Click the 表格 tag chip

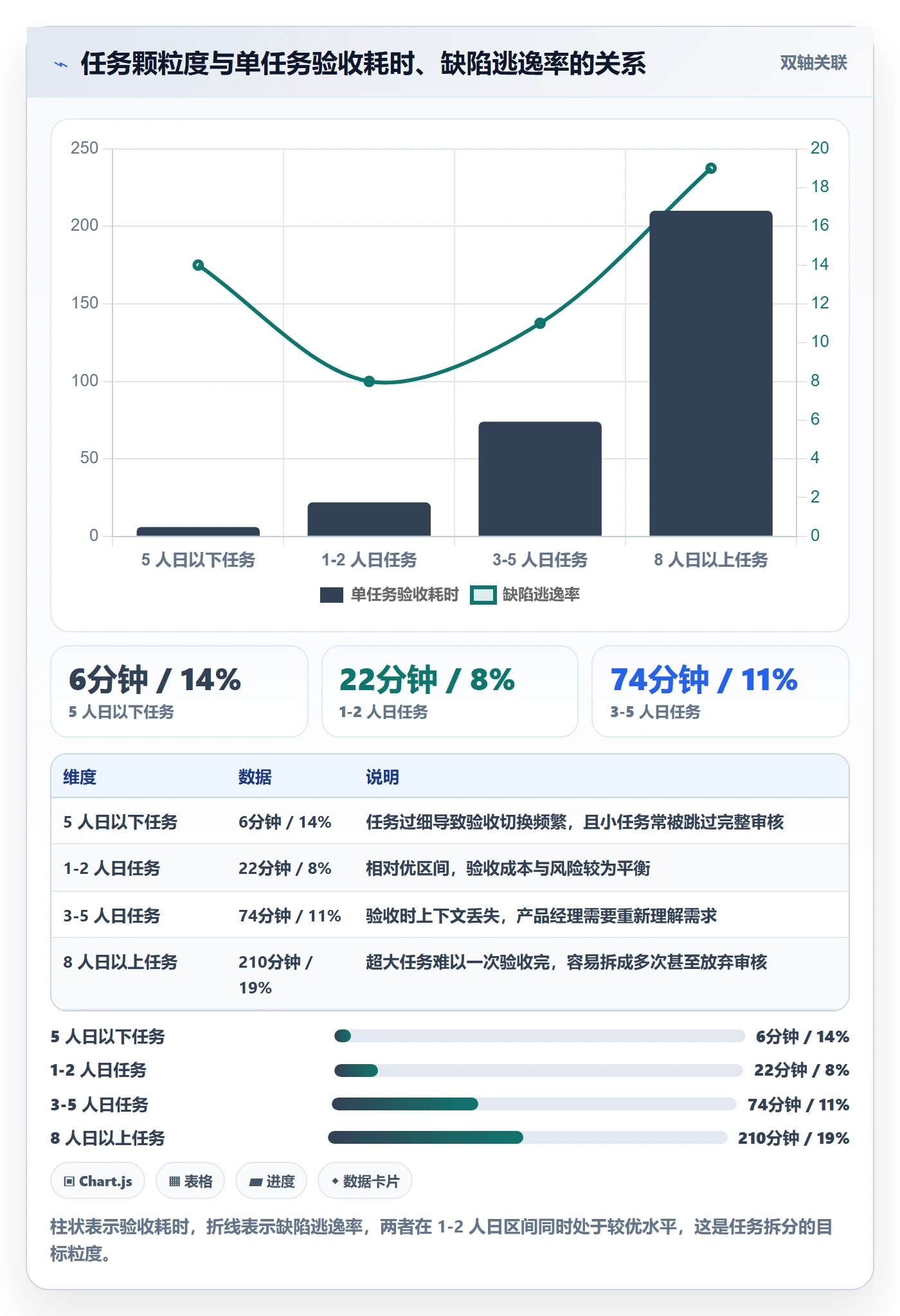(190, 1181)
